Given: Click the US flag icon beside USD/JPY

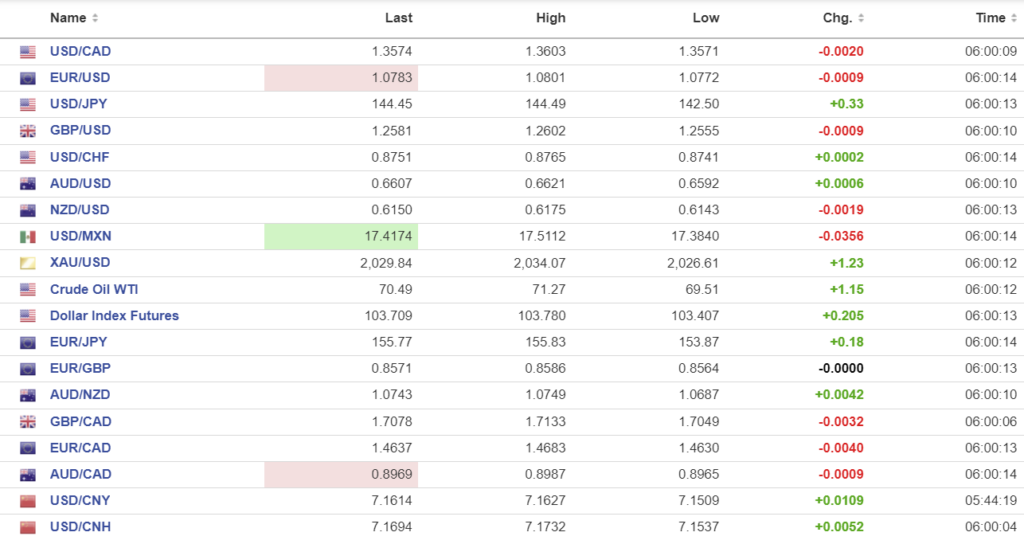Looking at the screenshot, I should click(28, 104).
